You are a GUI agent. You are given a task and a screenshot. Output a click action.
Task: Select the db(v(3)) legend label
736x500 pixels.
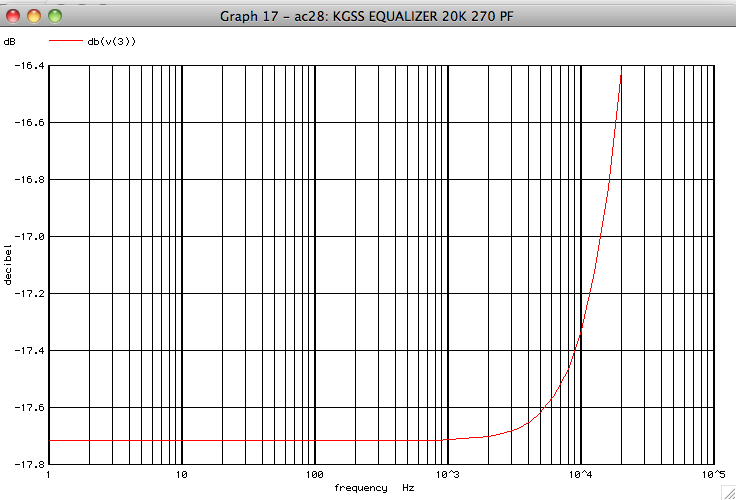point(112,42)
